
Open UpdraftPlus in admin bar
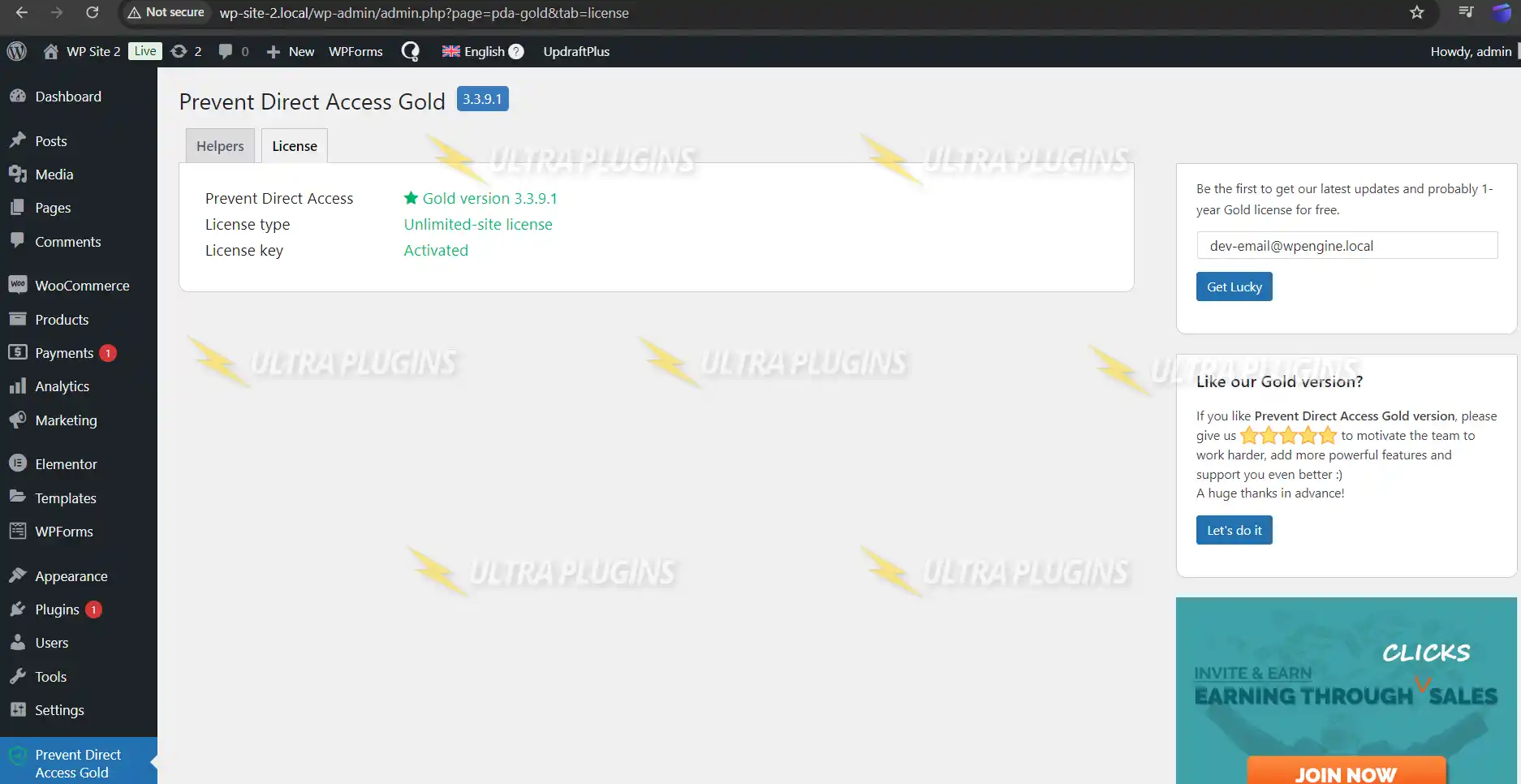click(x=576, y=51)
